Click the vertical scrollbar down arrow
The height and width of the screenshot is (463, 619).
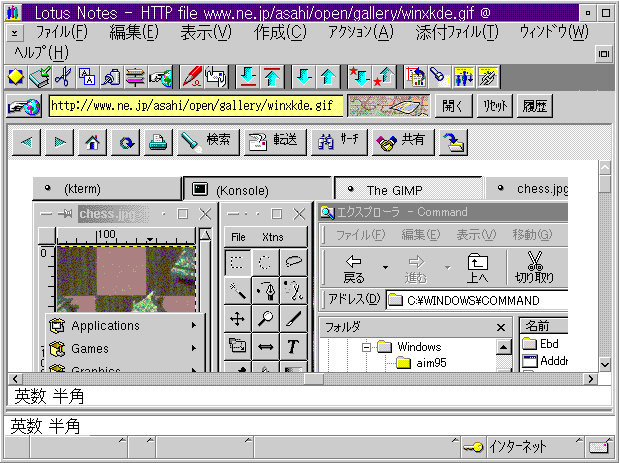click(605, 364)
